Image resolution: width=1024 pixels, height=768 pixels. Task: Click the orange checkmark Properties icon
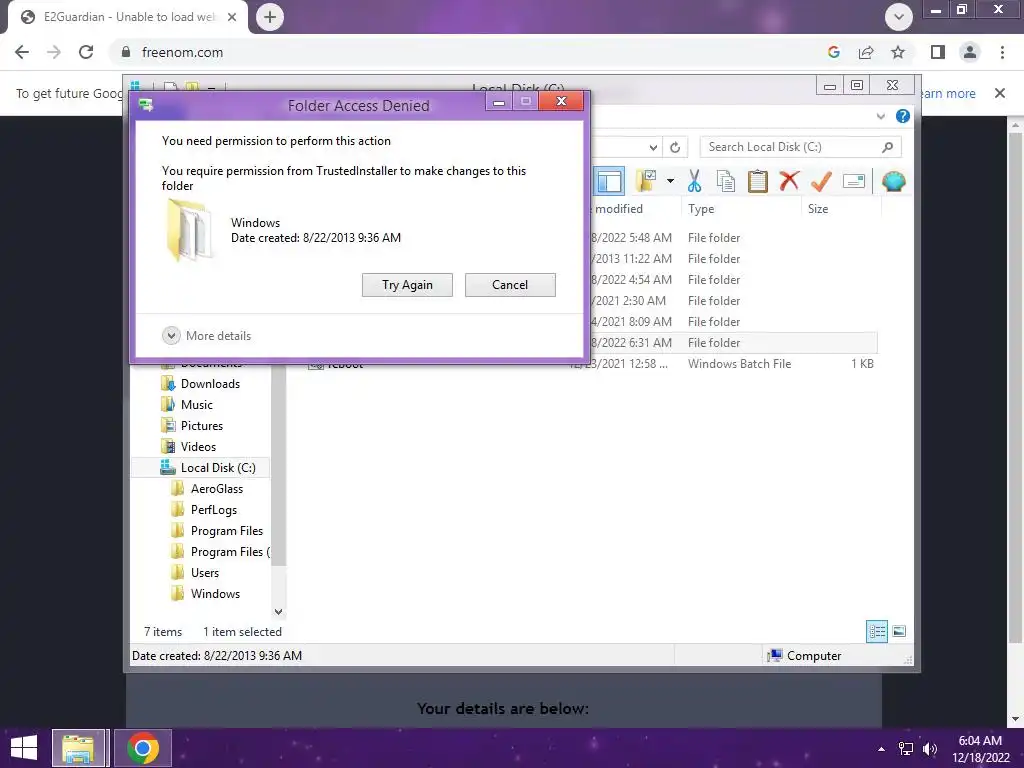[x=821, y=181]
